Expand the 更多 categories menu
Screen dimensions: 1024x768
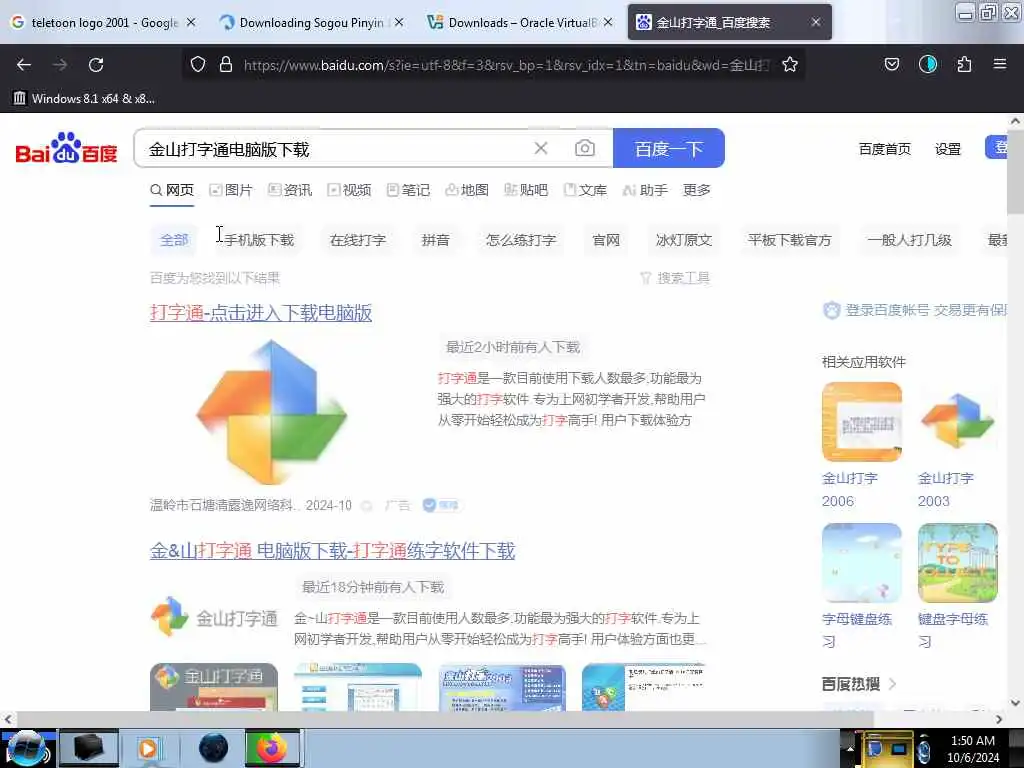point(697,190)
